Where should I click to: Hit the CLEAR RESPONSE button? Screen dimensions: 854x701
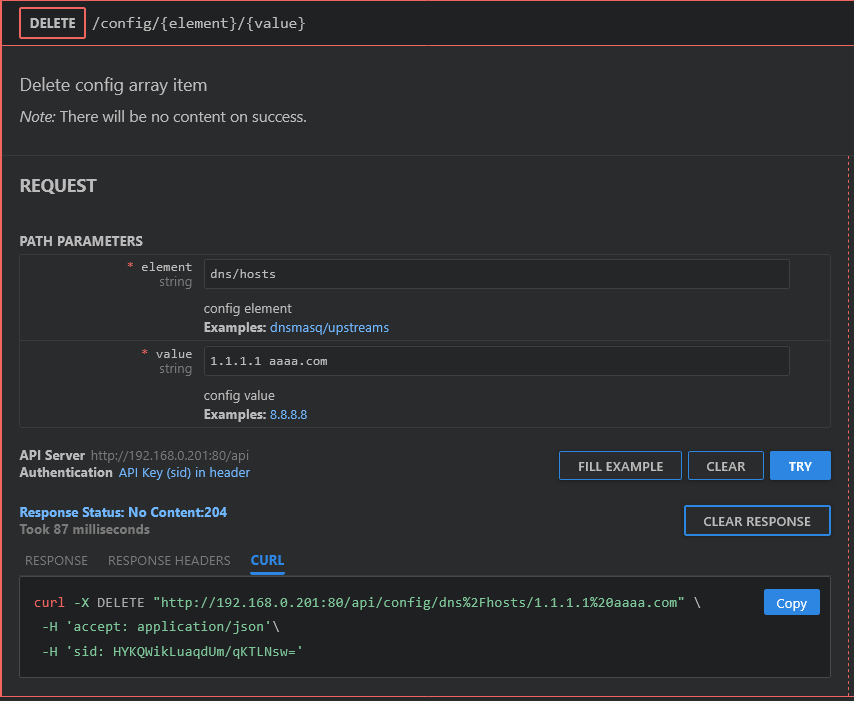click(757, 521)
